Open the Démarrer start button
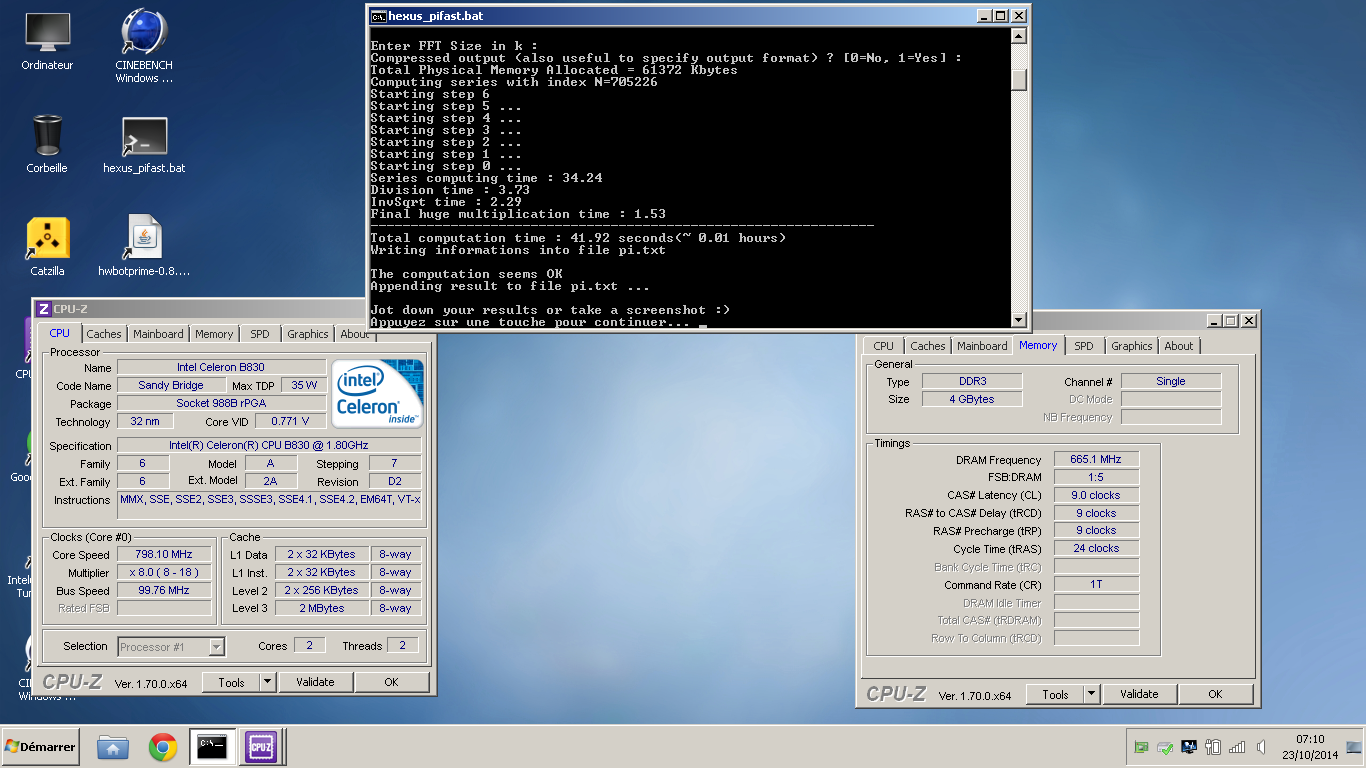Screen dimensions: 1366x768 pos(41,747)
